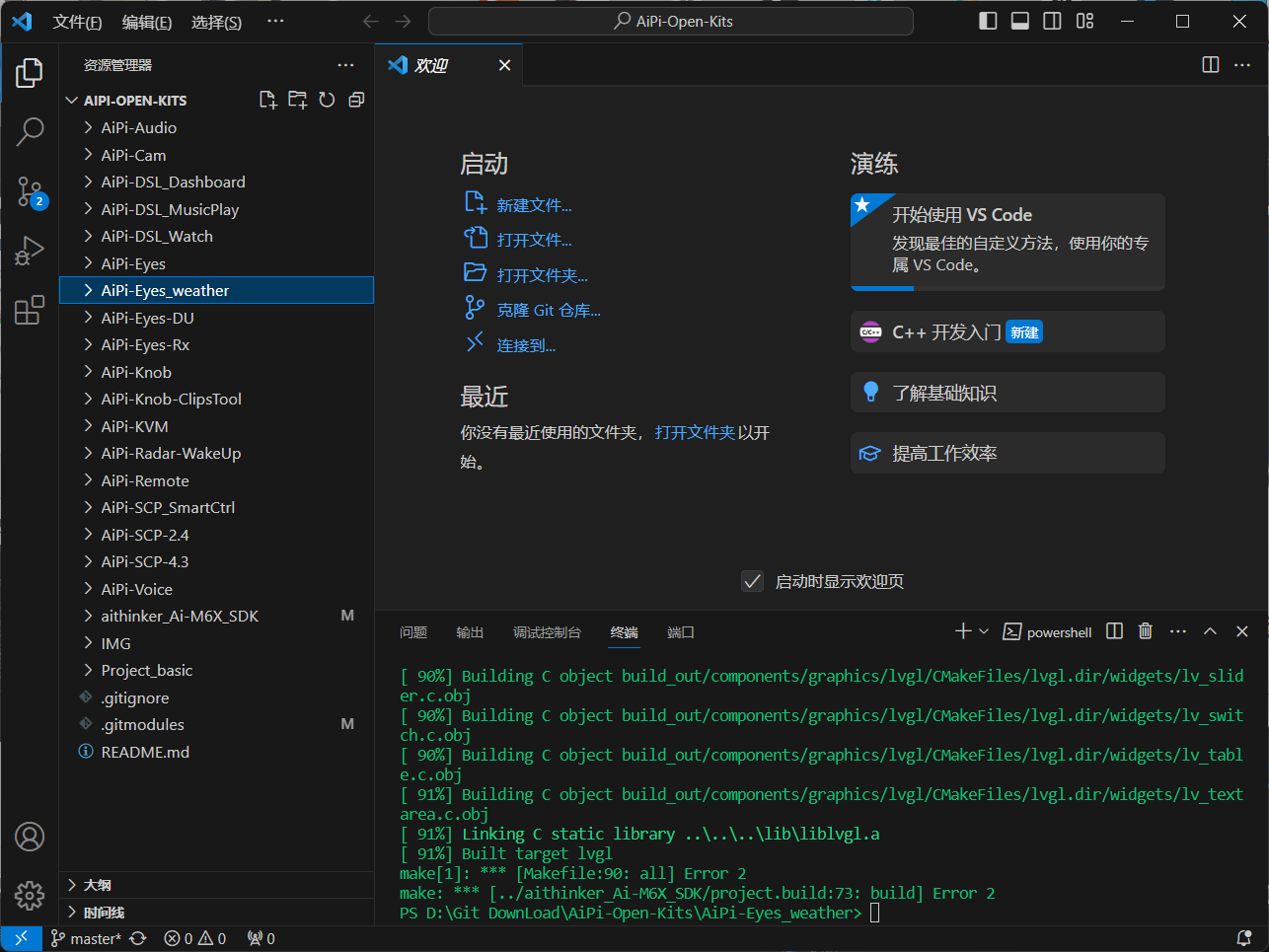Switch to the Debug Console tab

tap(547, 632)
